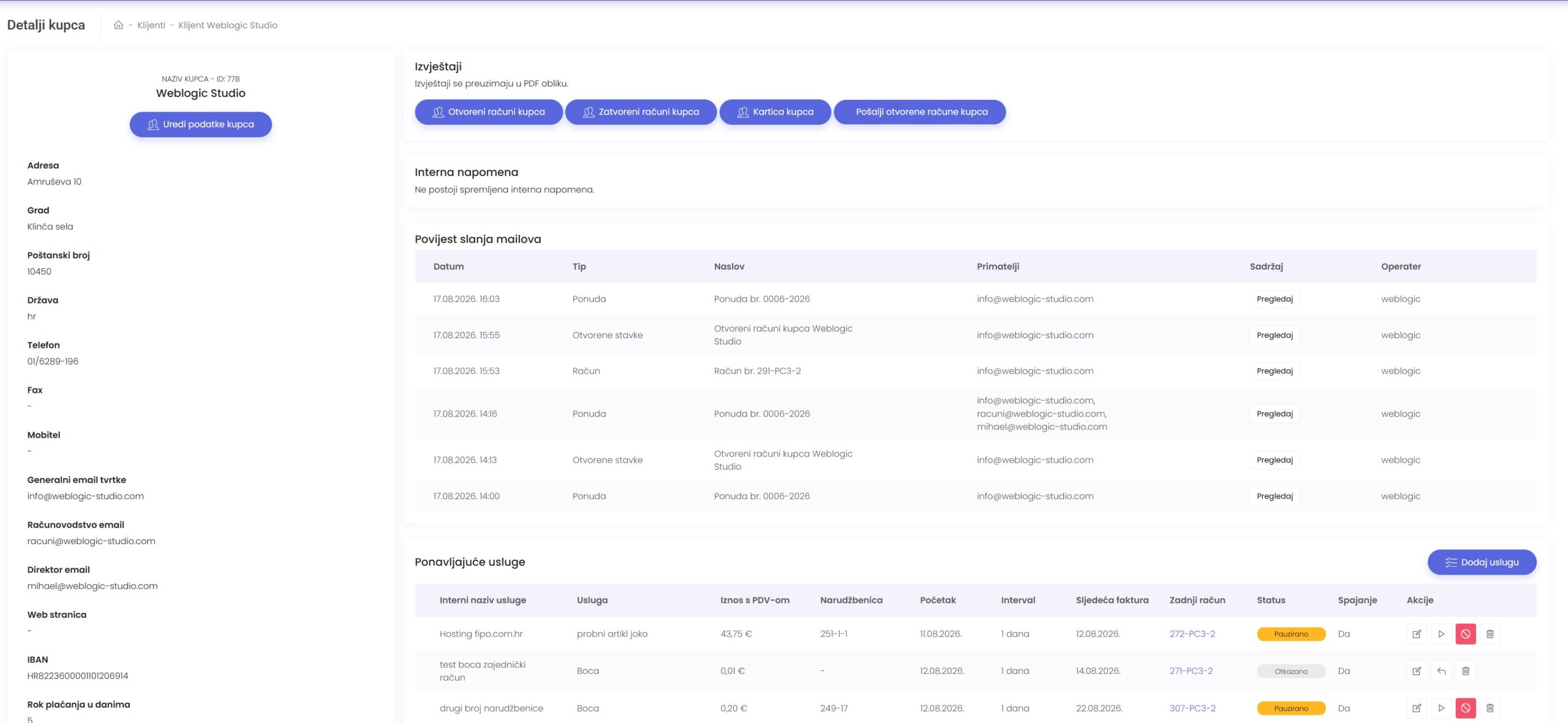The height and width of the screenshot is (723, 1568).
Task: Click the Iznos s PDV-om column header
Action: [x=755, y=600]
